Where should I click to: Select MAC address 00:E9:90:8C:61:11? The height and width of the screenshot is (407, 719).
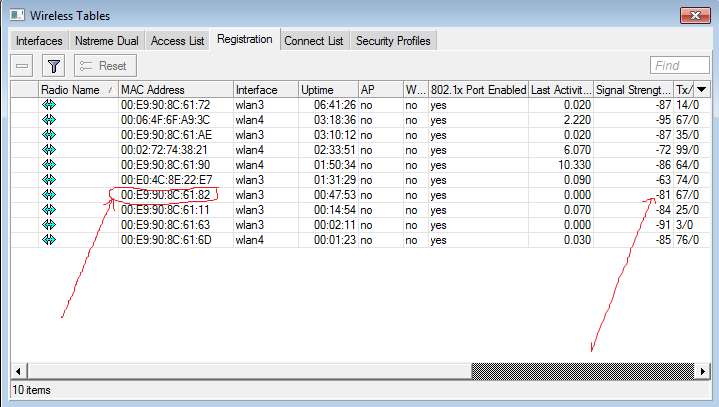click(x=165, y=210)
